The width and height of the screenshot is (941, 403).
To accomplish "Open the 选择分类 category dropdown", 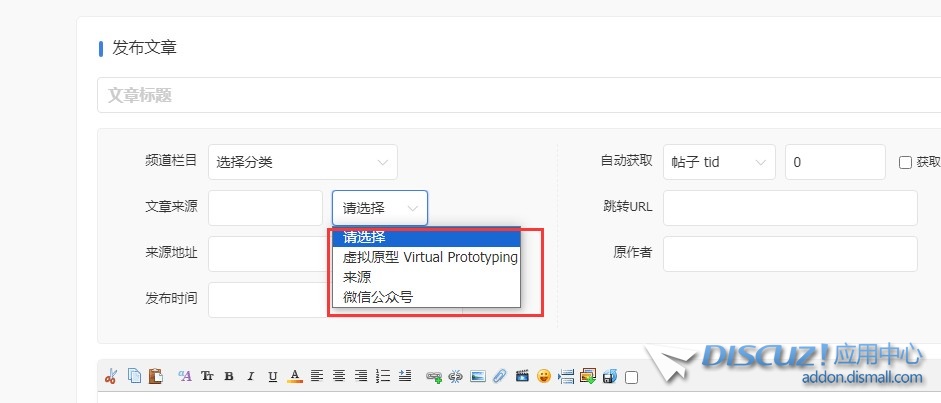I will pos(302,162).
